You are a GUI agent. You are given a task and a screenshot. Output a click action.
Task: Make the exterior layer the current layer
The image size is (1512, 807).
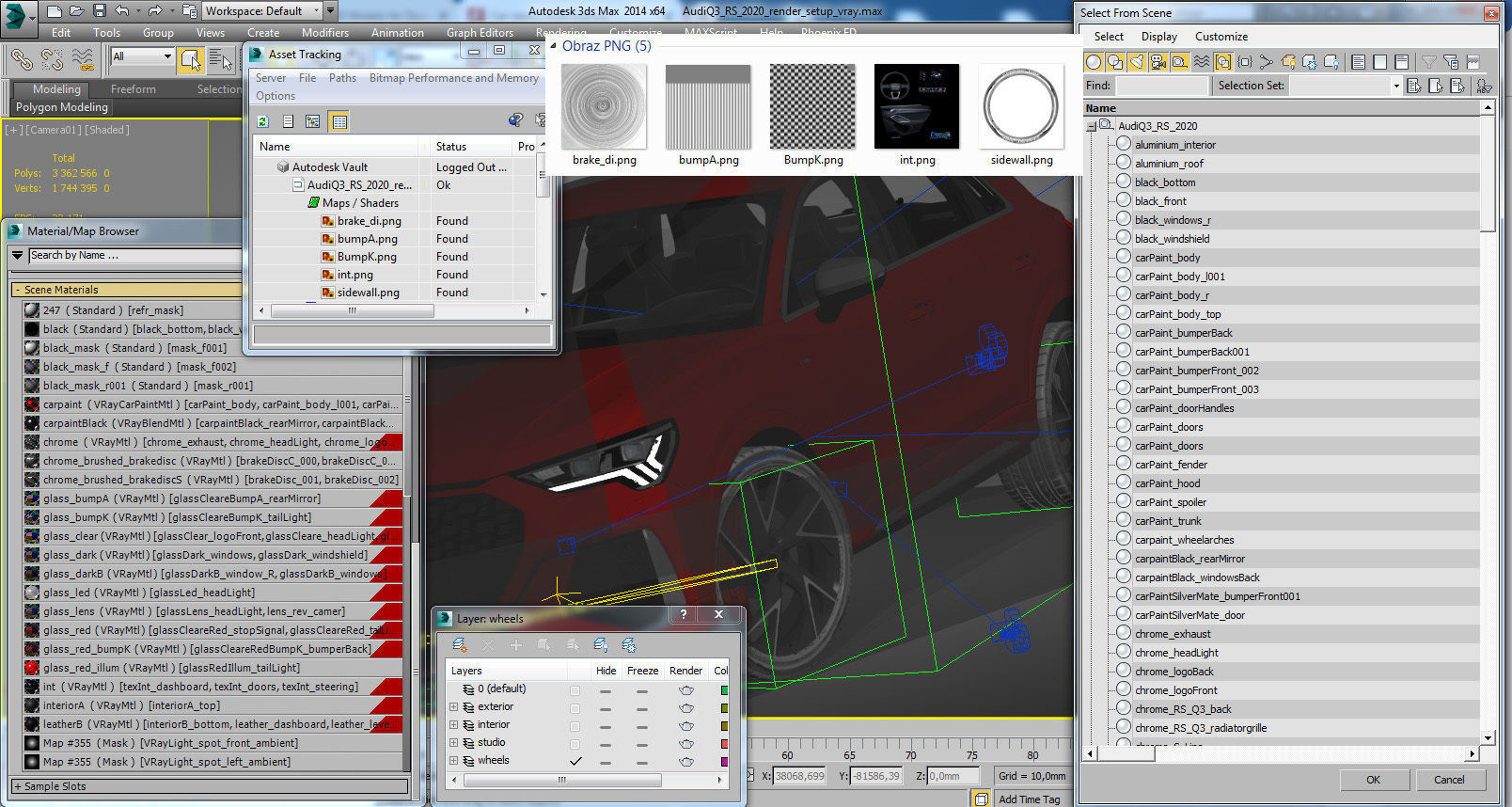[x=575, y=707]
